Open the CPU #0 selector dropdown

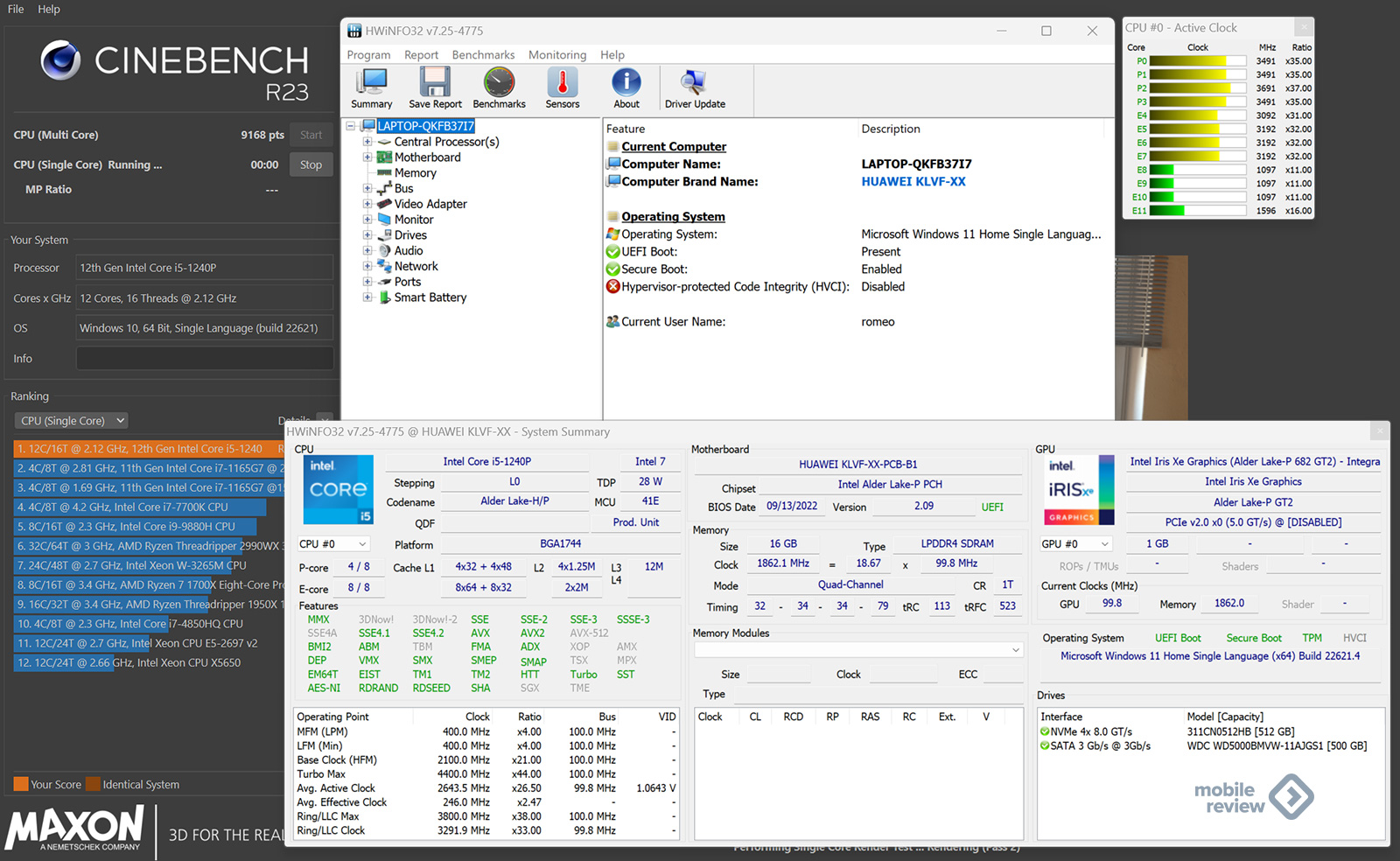333,544
